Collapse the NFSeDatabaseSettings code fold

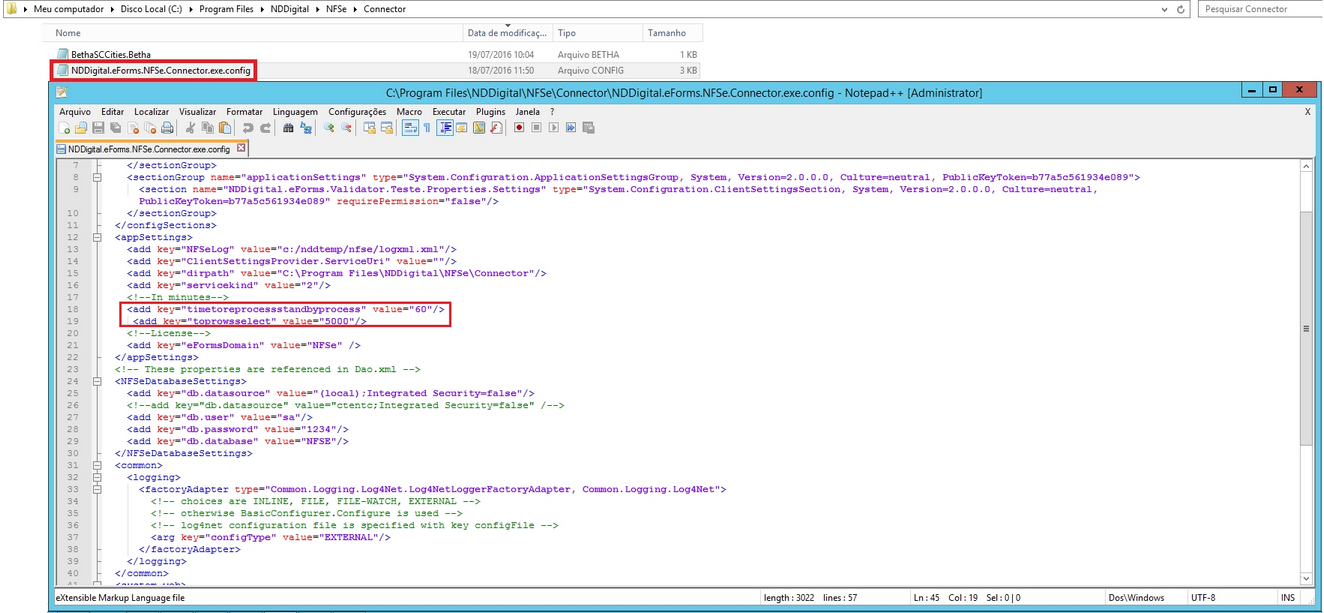click(x=96, y=381)
